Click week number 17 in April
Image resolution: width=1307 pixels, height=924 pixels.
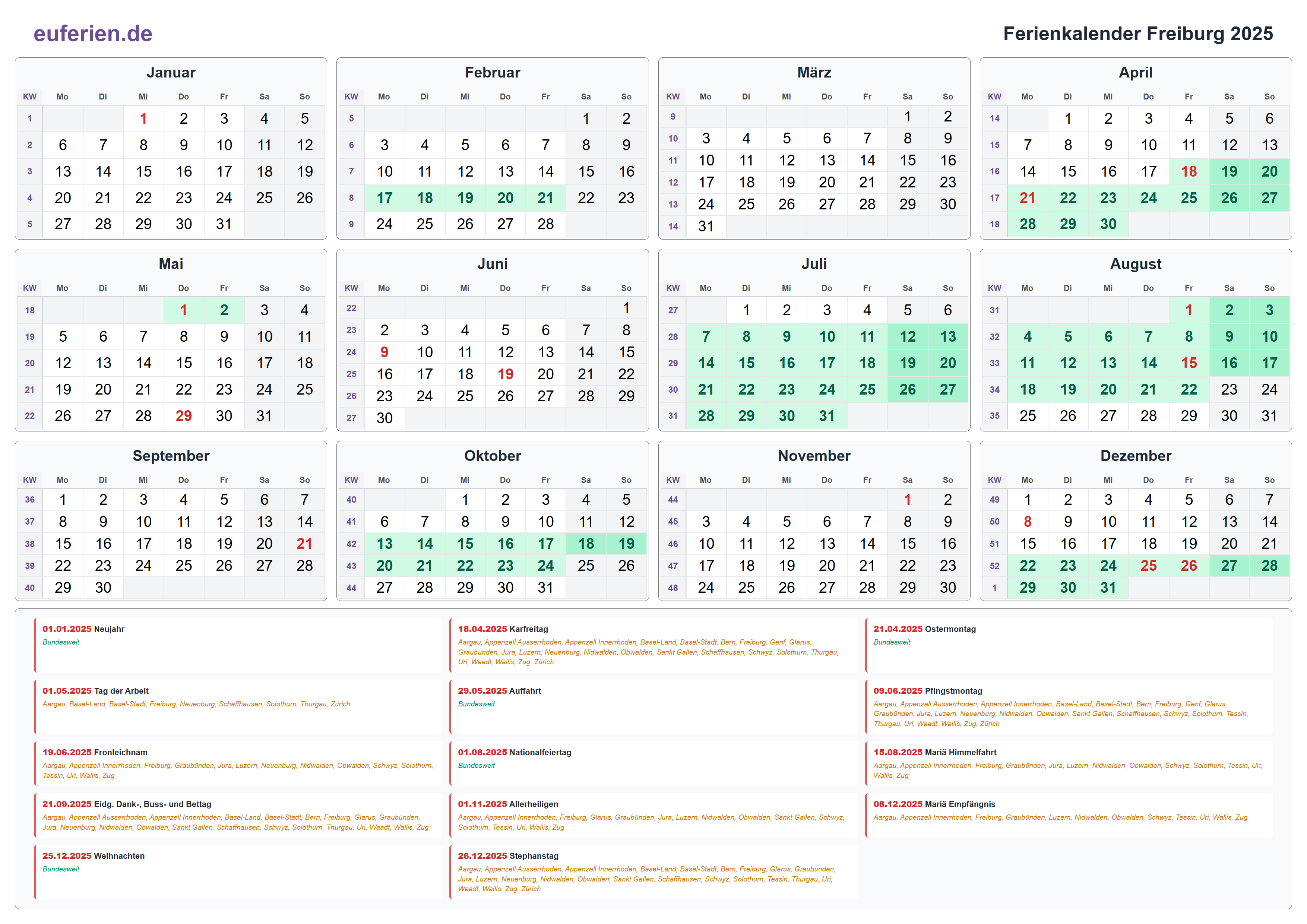click(x=994, y=197)
